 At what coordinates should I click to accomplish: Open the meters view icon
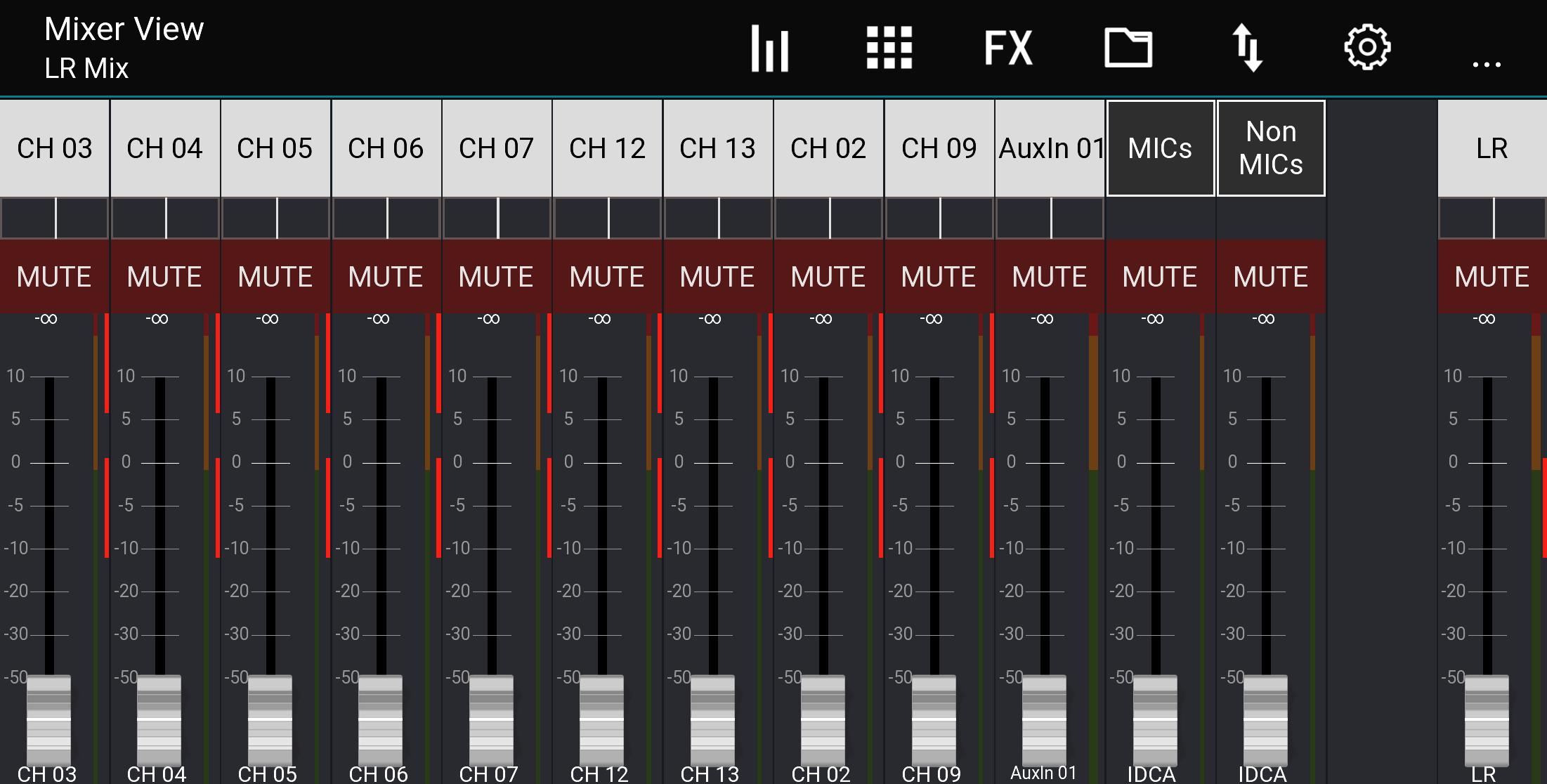pyautogui.click(x=770, y=48)
